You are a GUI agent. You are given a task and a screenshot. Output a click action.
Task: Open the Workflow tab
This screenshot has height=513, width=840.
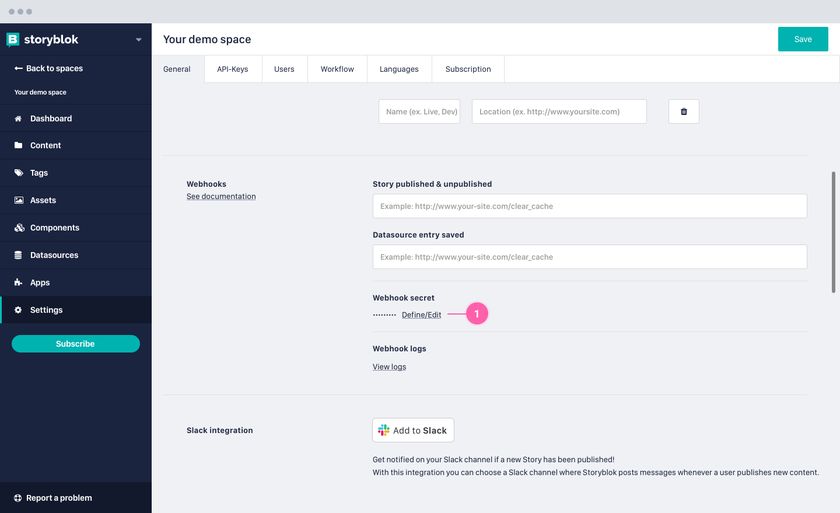click(337, 69)
